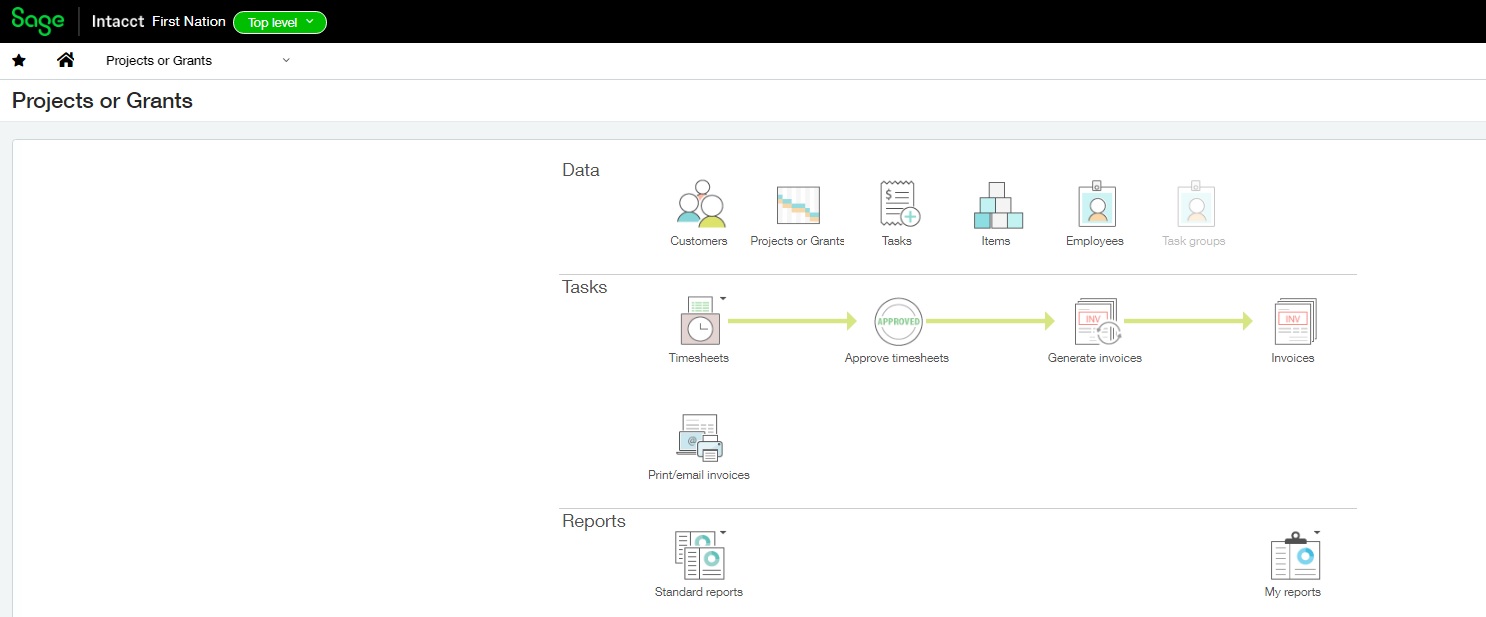The width and height of the screenshot is (1486, 617).
Task: Open the Generate invoices icon
Action: (x=1094, y=322)
